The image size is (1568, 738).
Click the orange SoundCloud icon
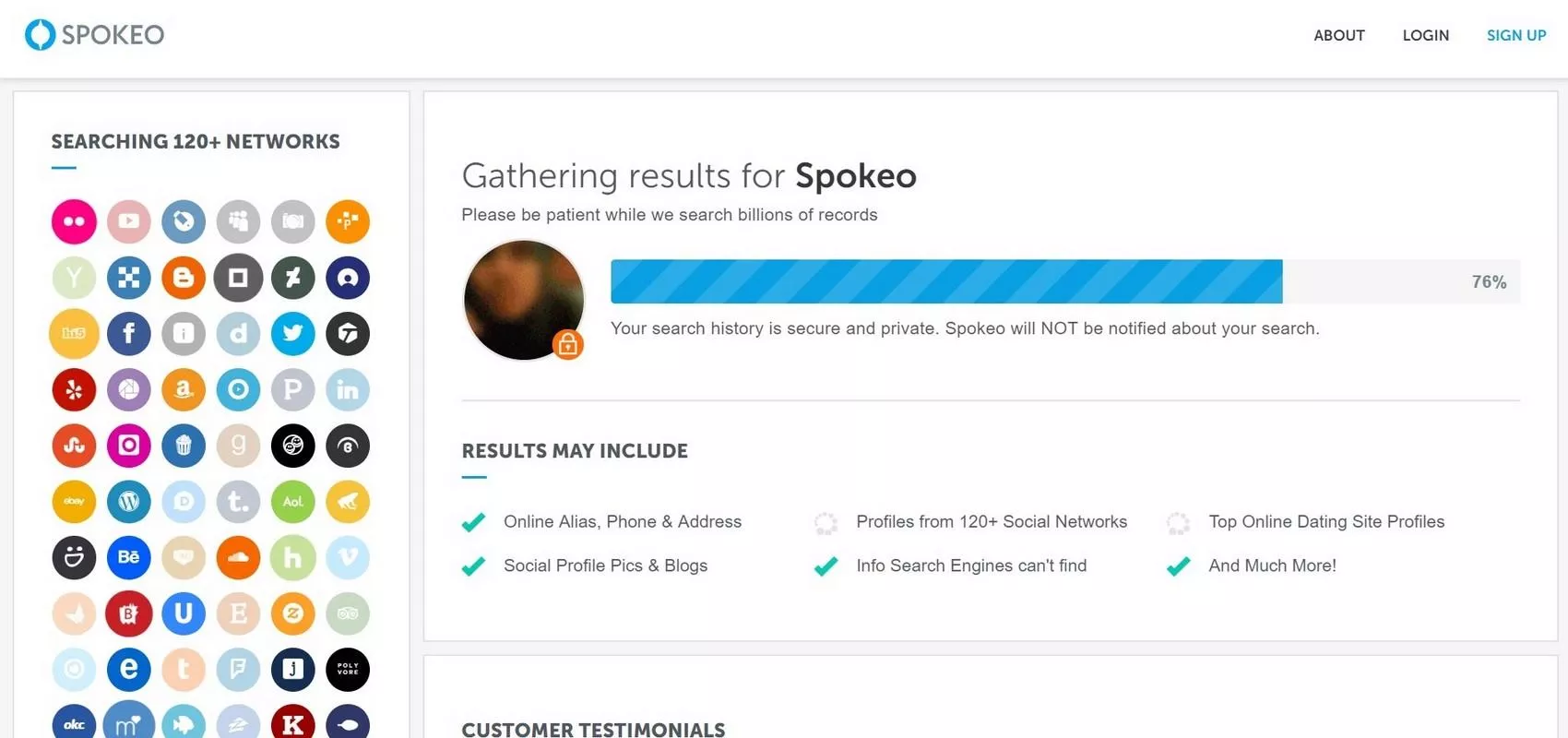pos(238,557)
